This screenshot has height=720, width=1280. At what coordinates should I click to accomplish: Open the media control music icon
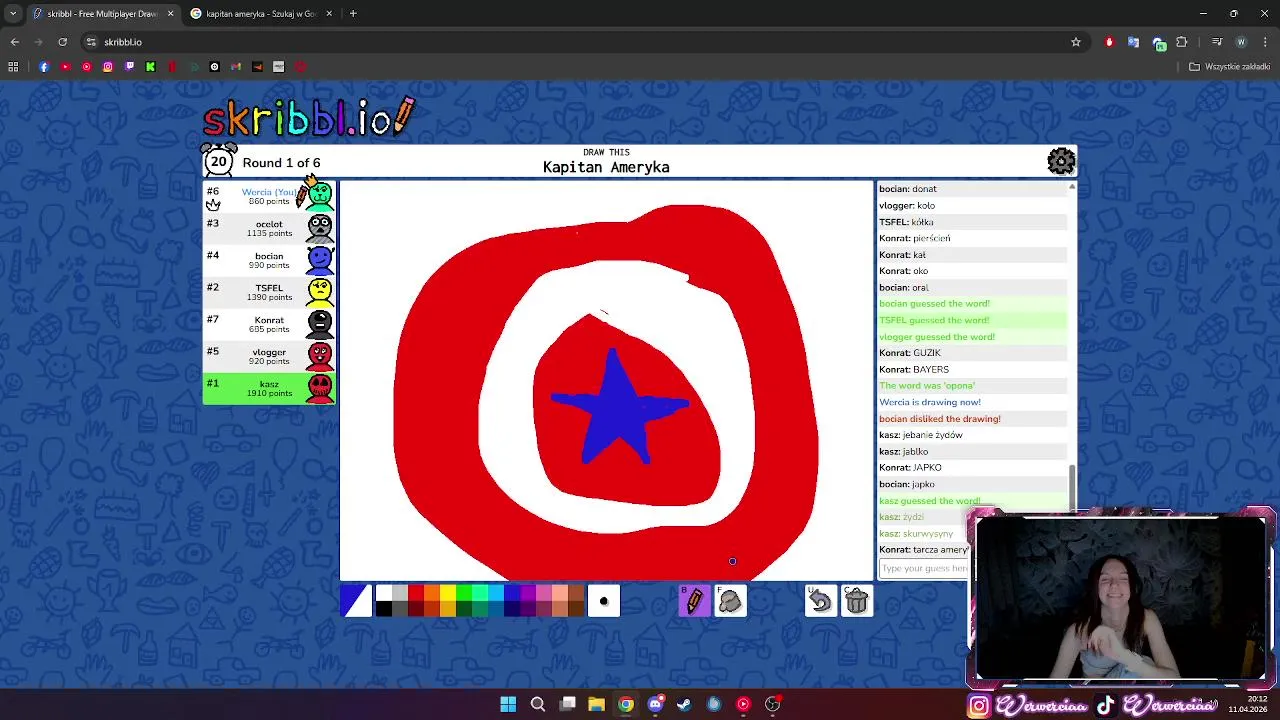pyautogui.click(x=1217, y=42)
